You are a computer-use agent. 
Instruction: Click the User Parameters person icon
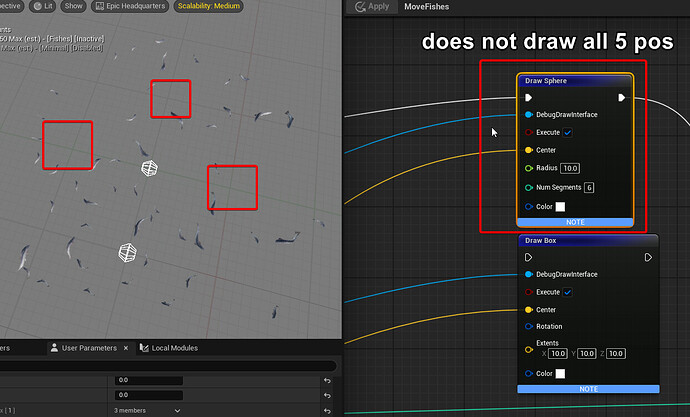pos(54,348)
